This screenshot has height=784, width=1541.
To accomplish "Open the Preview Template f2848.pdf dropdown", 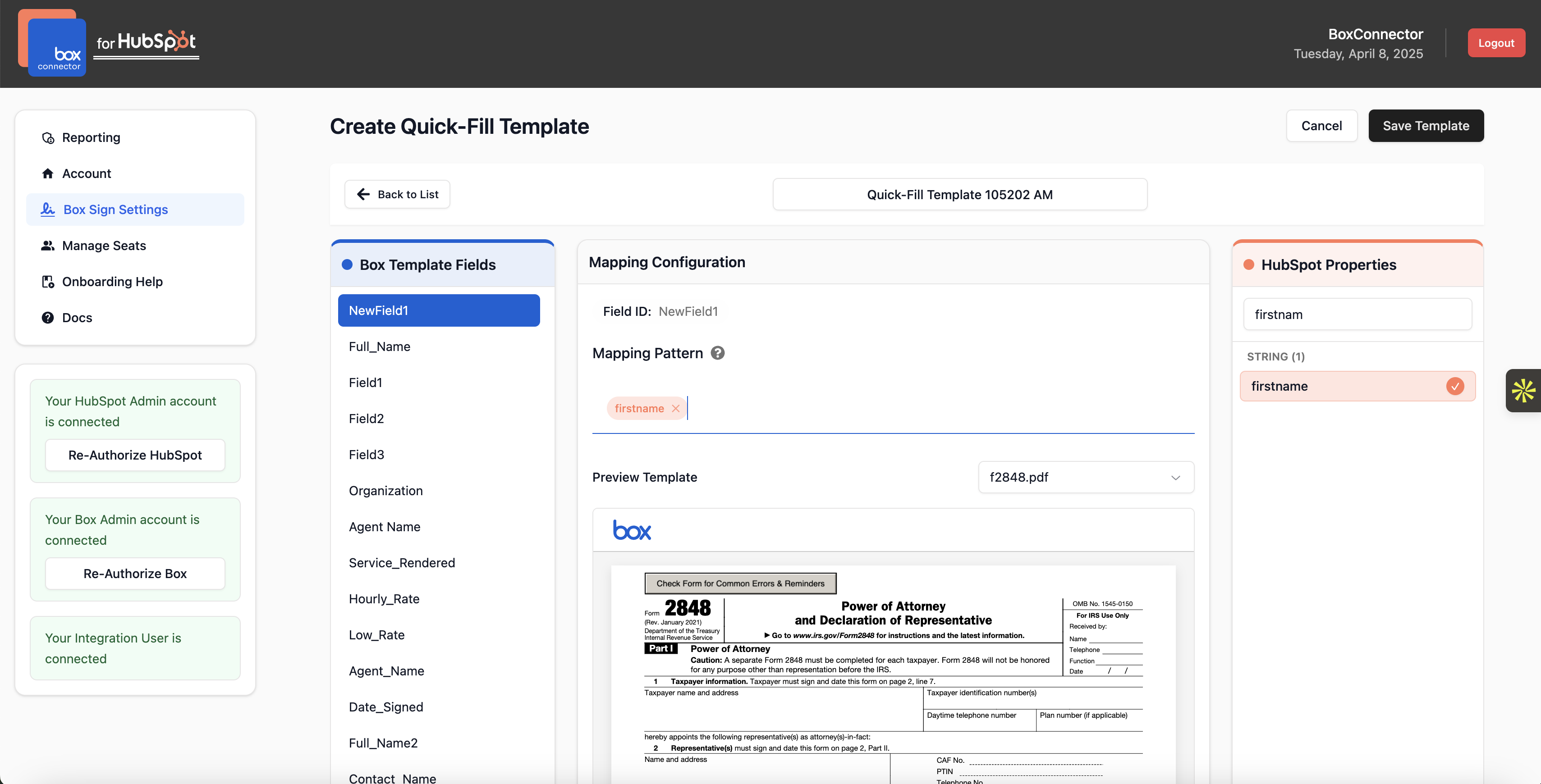I will pos(1086,477).
